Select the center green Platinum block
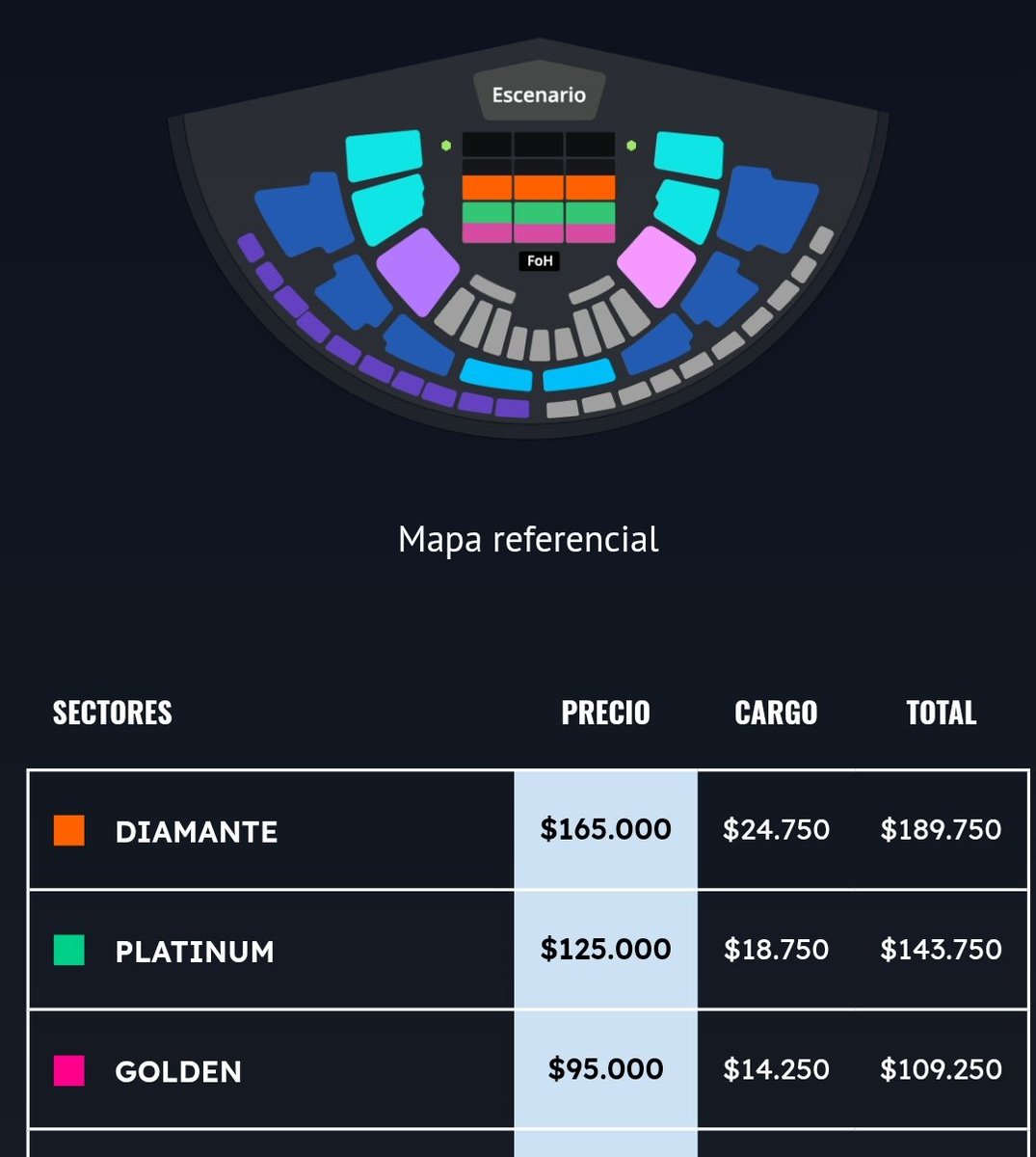The width and height of the screenshot is (1036, 1157). pyautogui.click(x=539, y=212)
